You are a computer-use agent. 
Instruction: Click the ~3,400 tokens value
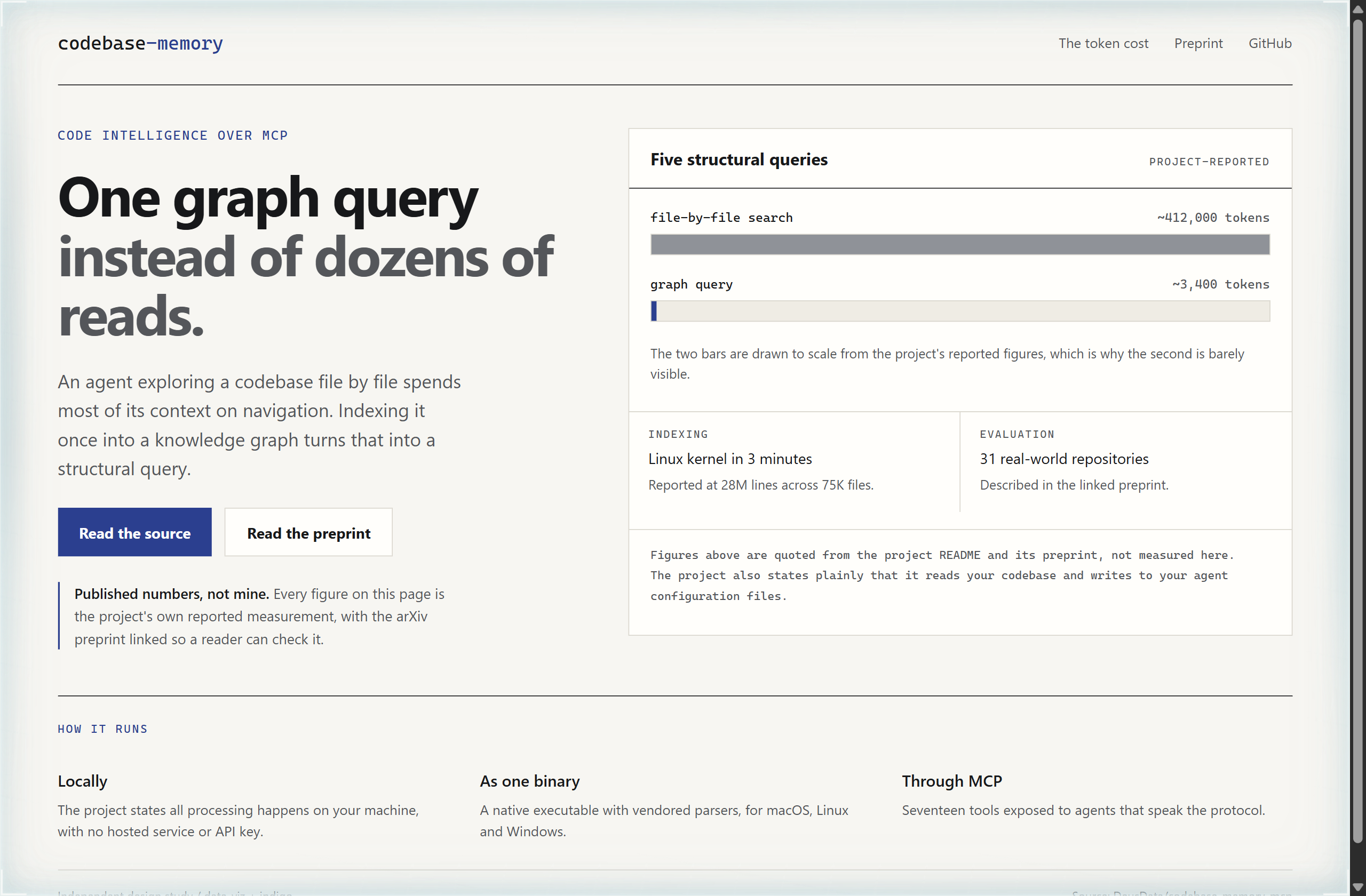[1220, 284]
